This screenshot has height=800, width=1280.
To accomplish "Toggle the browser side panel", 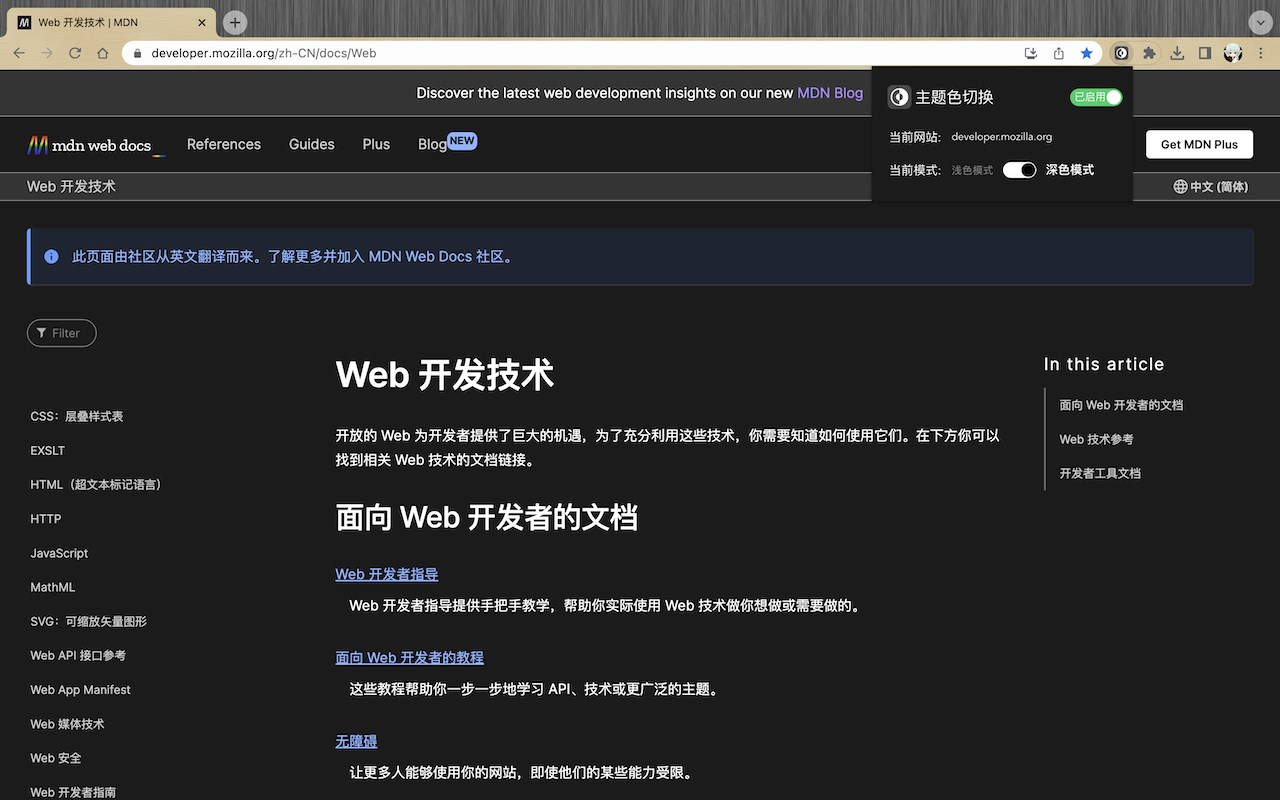I will 1205,53.
